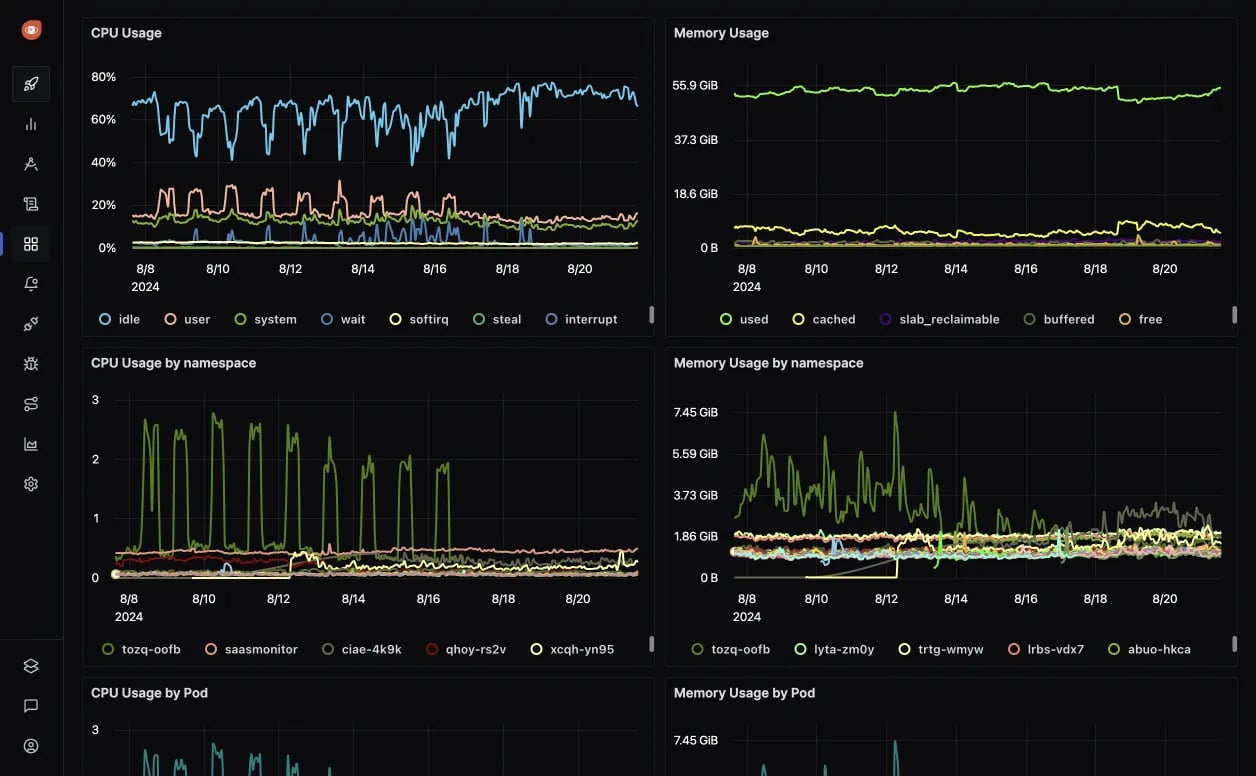Click the plug-shaped integrations icon
The image size is (1256, 776).
30,323
